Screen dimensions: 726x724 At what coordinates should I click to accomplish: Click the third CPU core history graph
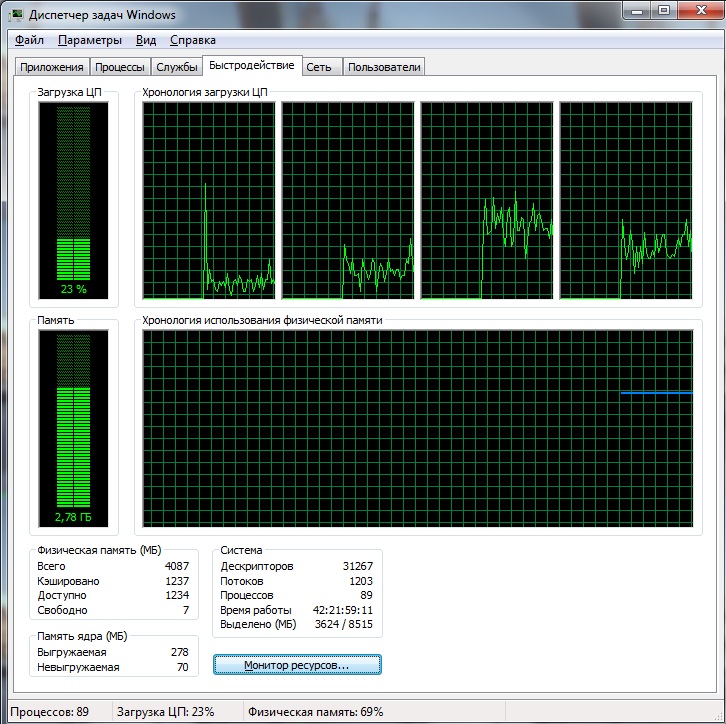click(487, 200)
